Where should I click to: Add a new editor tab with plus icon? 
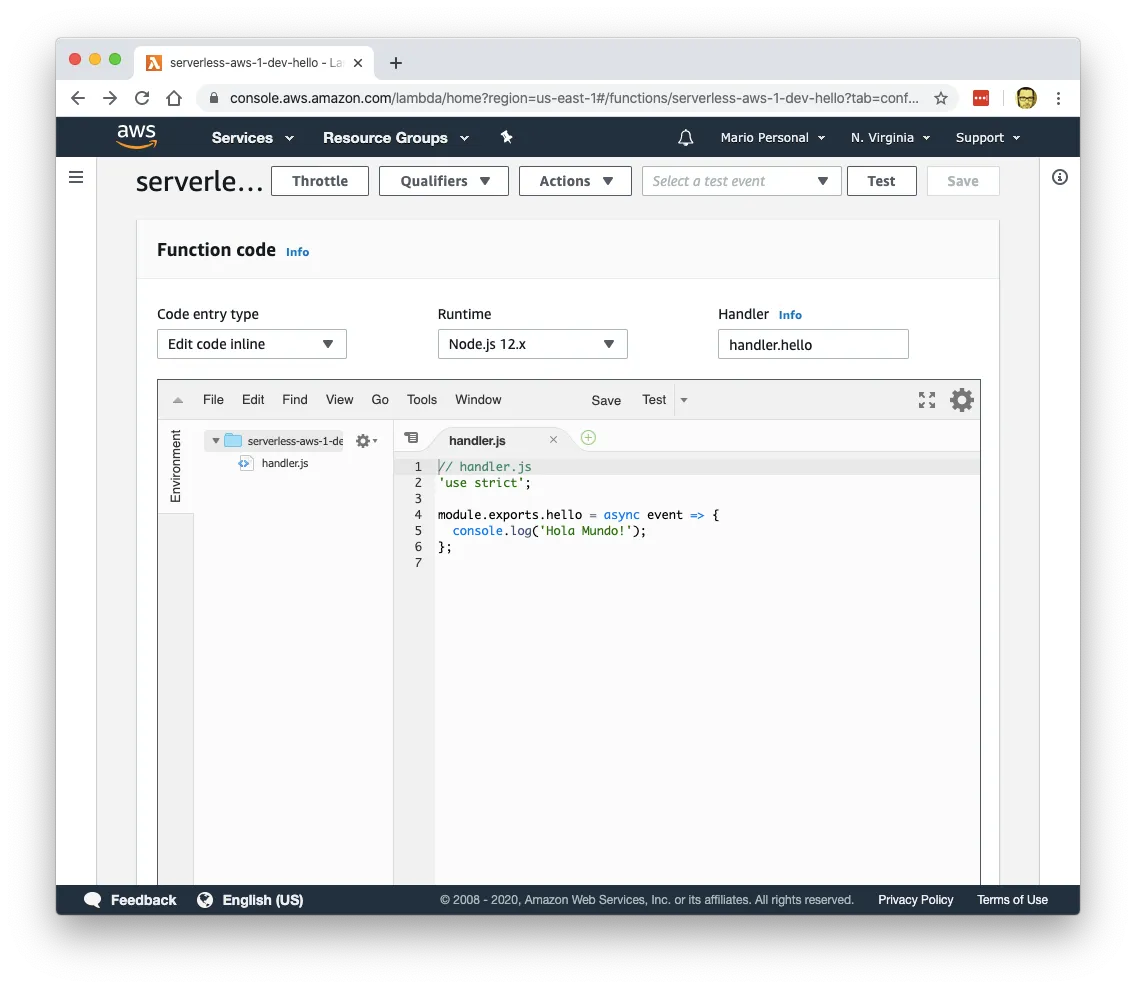(588, 438)
